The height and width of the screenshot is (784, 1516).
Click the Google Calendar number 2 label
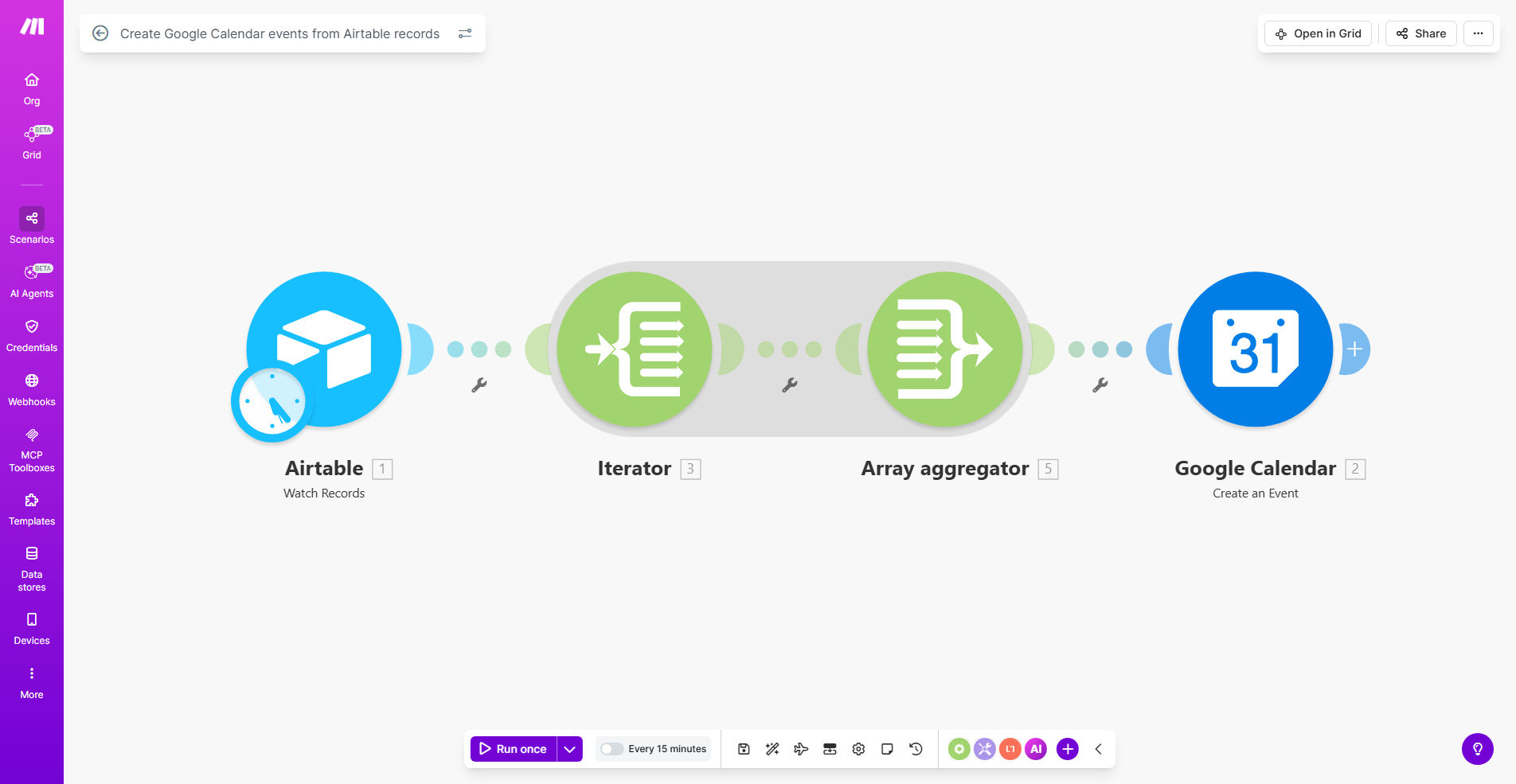1355,469
